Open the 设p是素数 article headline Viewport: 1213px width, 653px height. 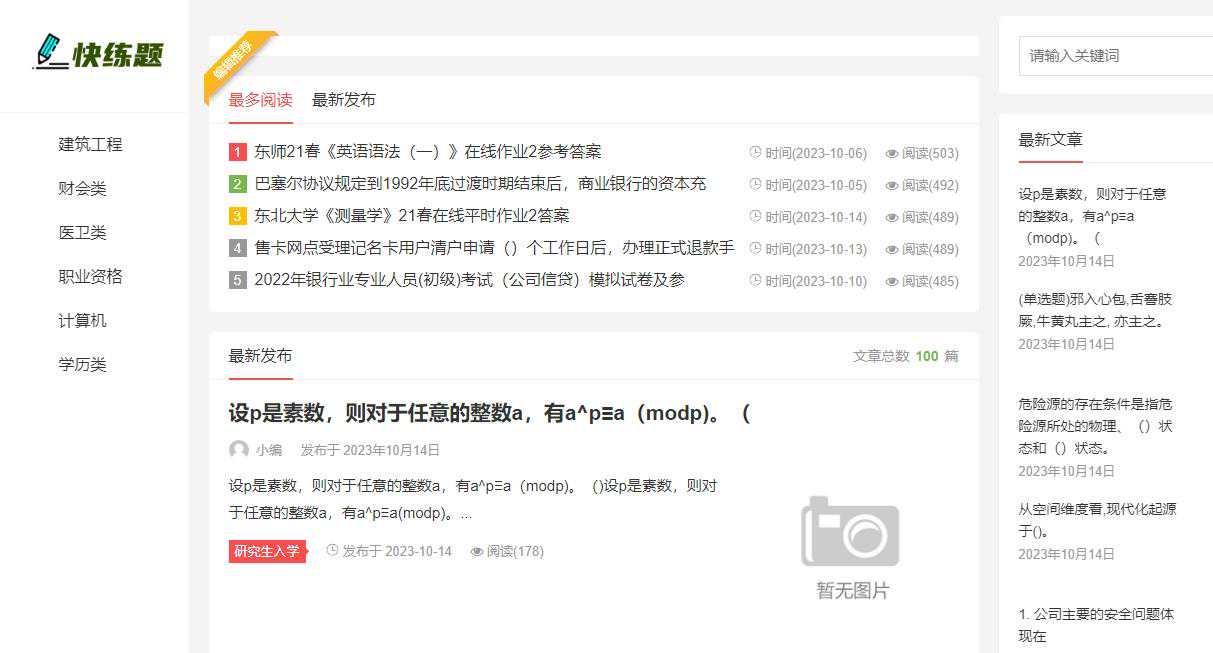tap(487, 413)
